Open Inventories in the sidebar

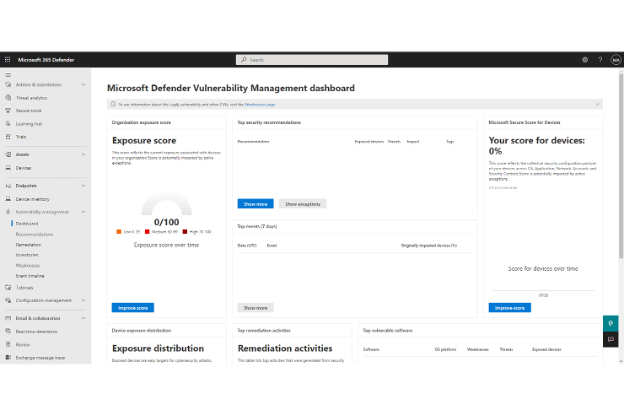coord(27,255)
